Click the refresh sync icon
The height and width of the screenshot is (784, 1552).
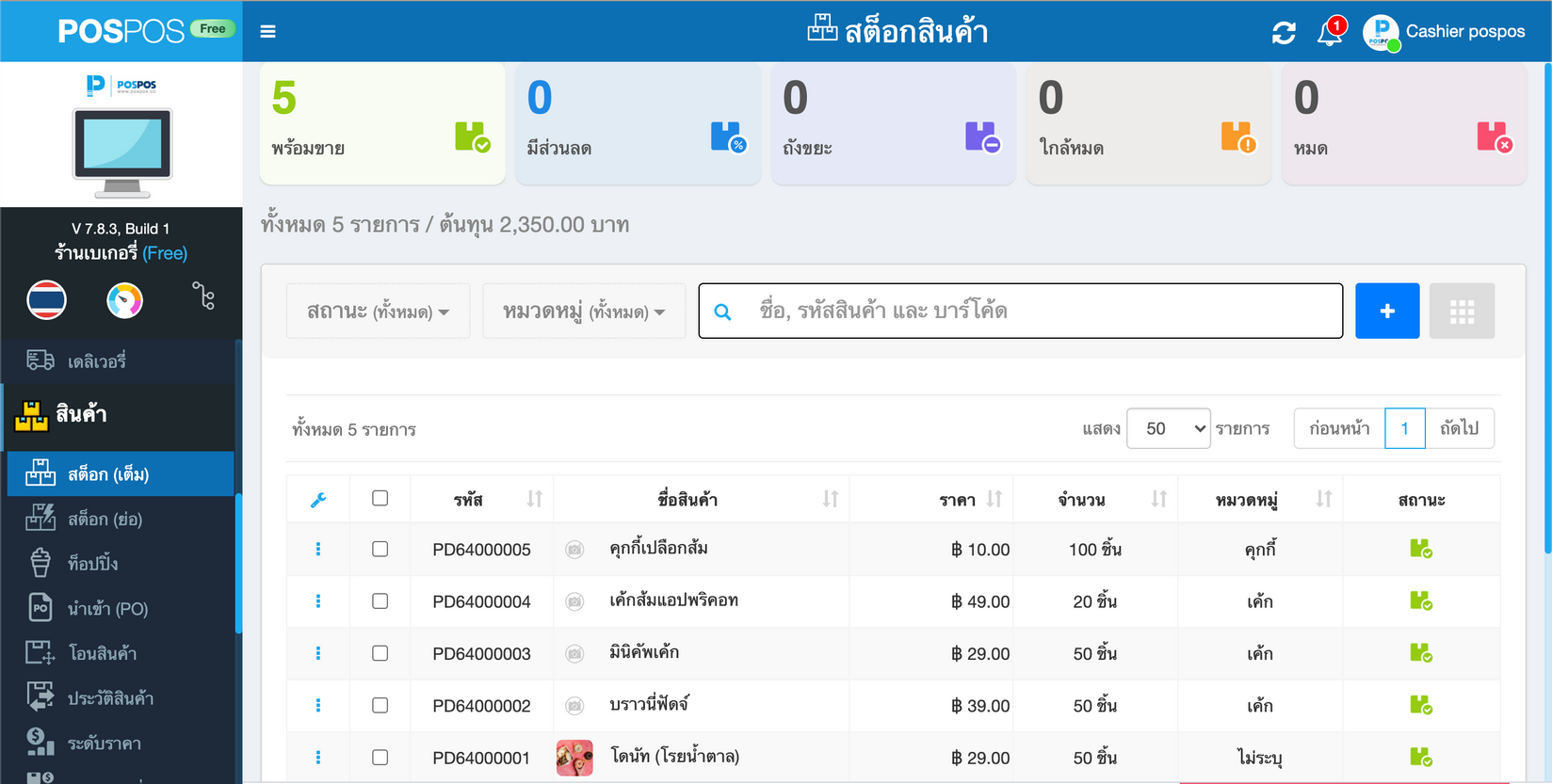(x=1284, y=32)
